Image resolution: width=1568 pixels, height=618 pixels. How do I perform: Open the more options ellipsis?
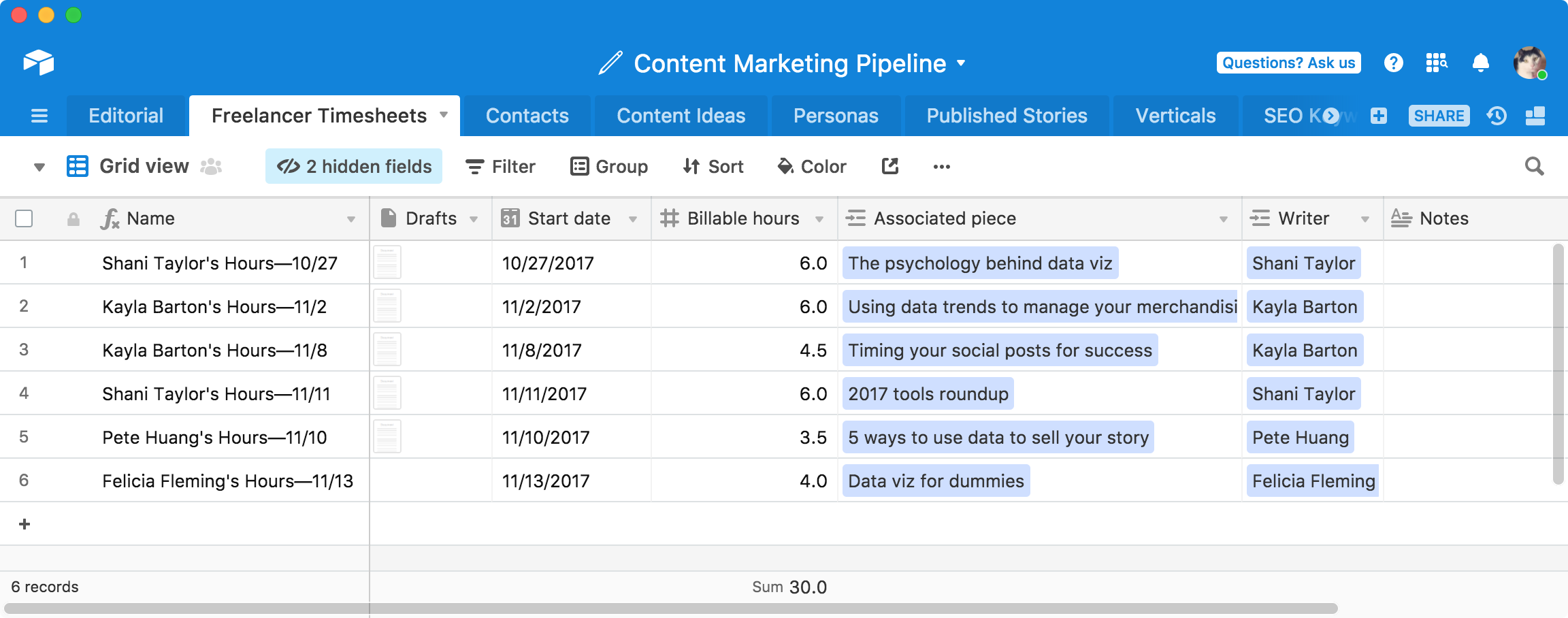pos(942,167)
